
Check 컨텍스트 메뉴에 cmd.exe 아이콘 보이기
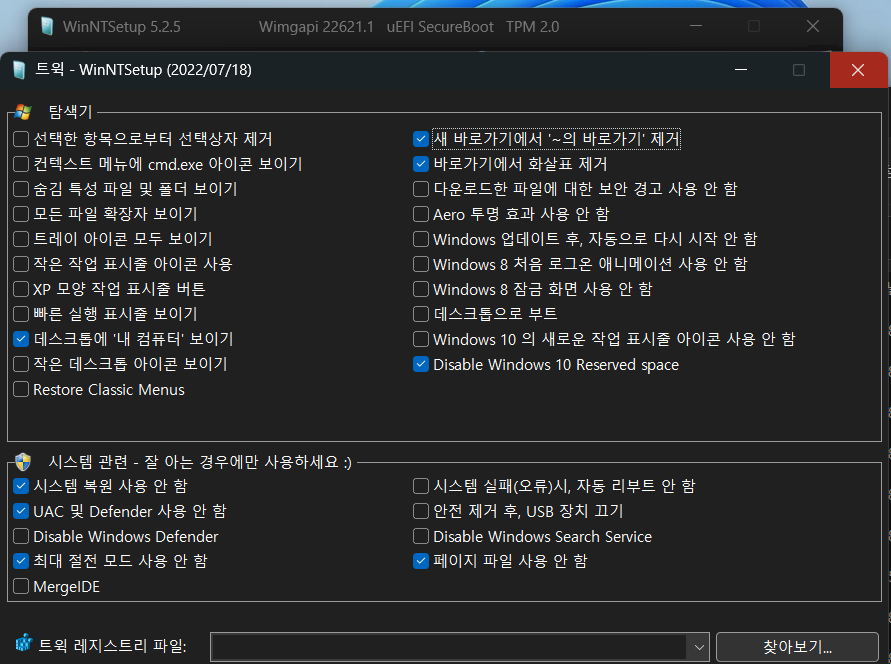(21, 164)
